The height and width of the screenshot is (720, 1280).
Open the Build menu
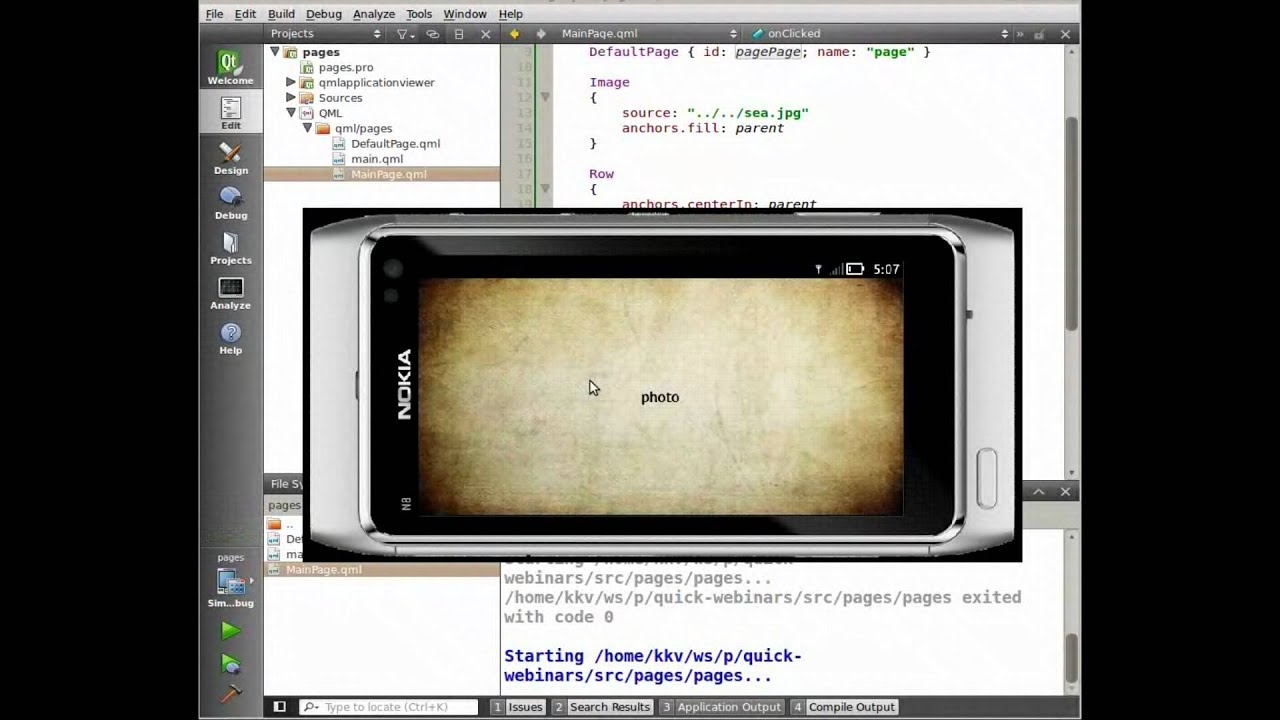pyautogui.click(x=281, y=14)
